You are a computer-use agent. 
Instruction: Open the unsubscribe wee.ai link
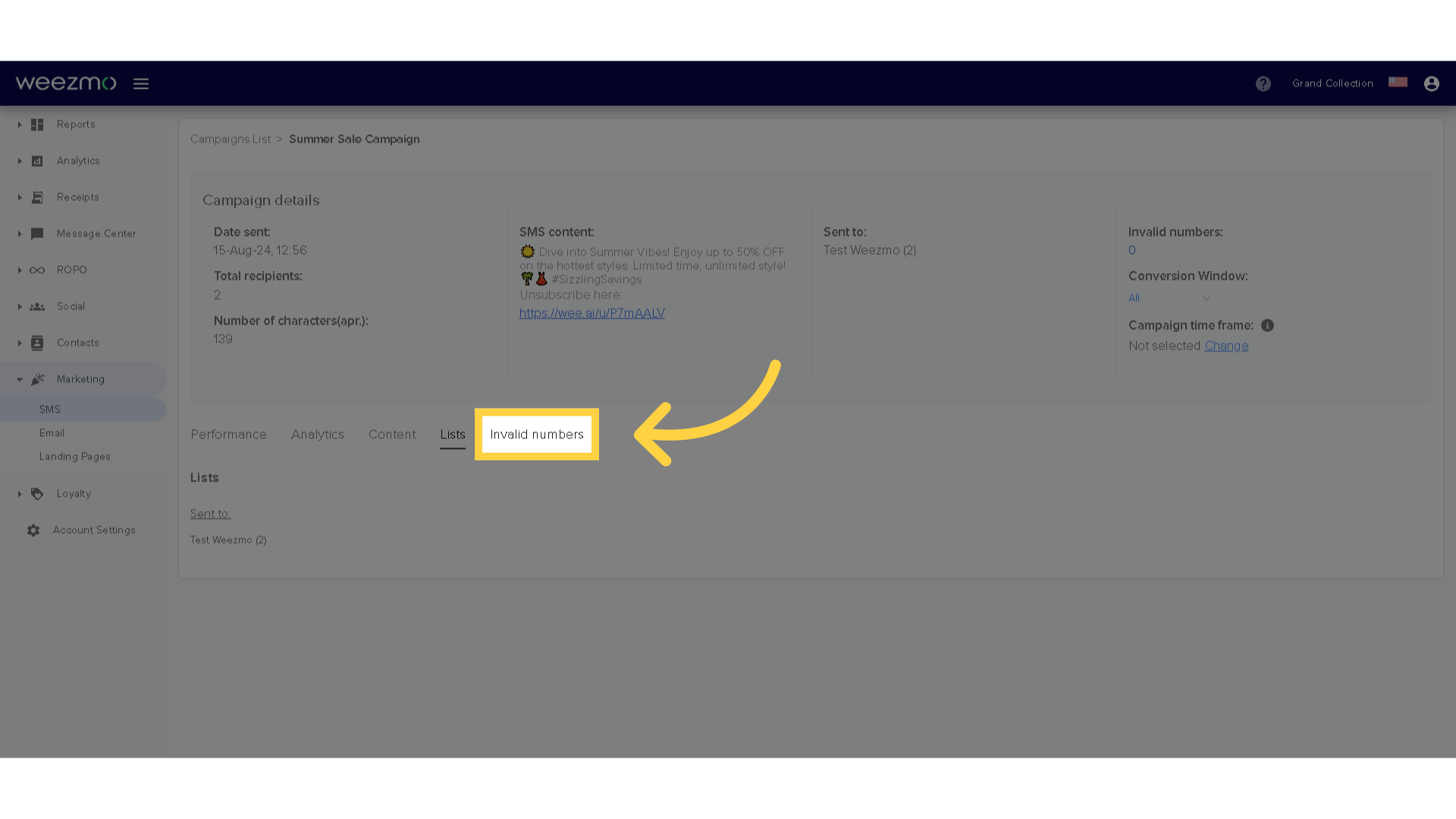pyautogui.click(x=591, y=313)
